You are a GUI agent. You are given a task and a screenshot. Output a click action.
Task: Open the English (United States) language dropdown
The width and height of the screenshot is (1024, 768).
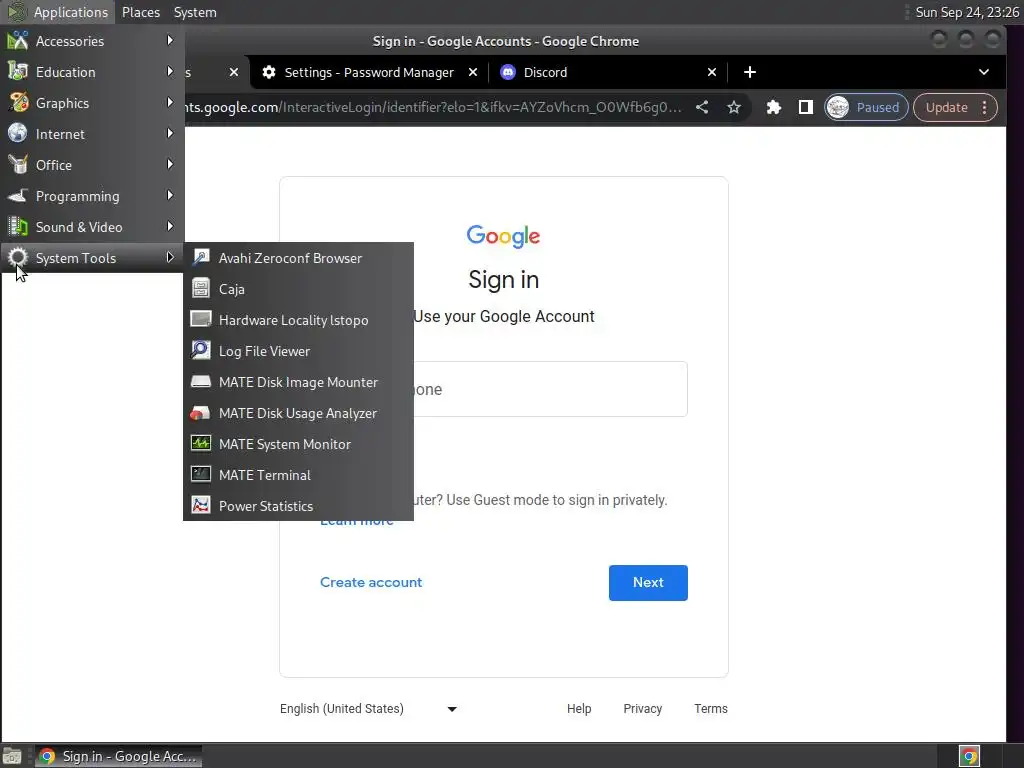[369, 709]
